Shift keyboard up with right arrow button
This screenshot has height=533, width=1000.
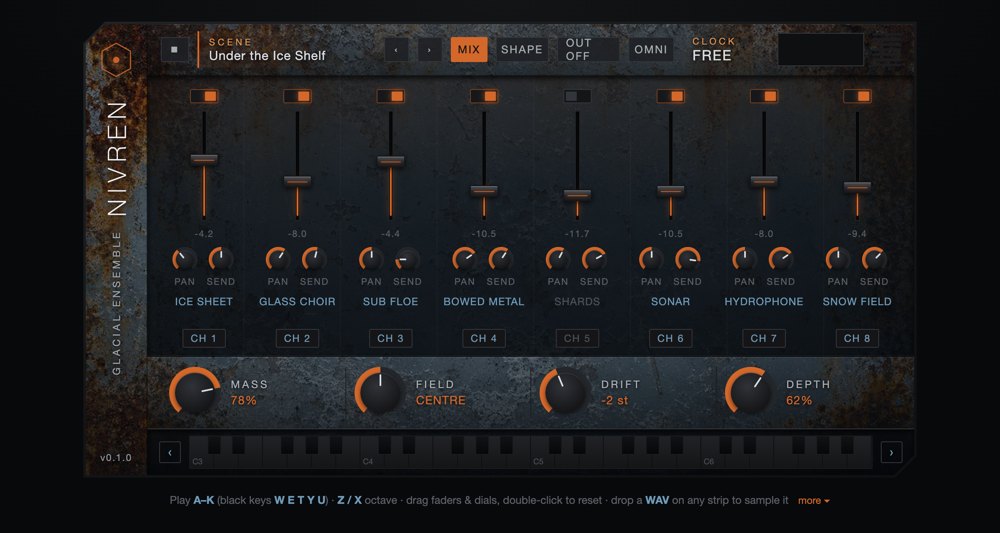tap(891, 453)
